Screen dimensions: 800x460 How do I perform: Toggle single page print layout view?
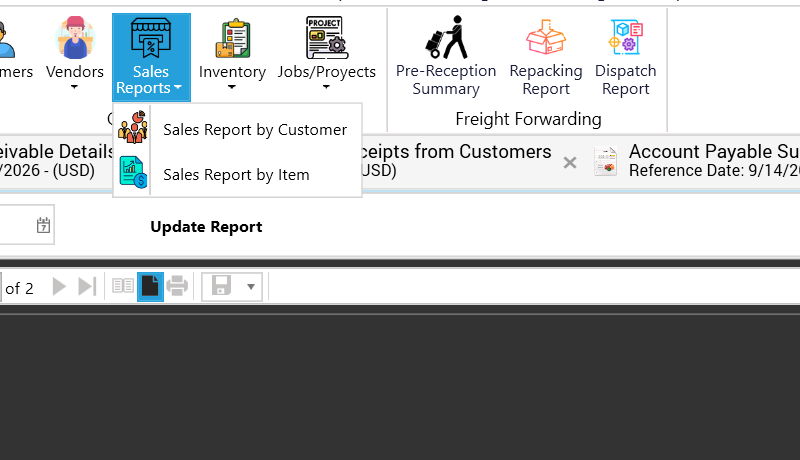[x=150, y=287]
